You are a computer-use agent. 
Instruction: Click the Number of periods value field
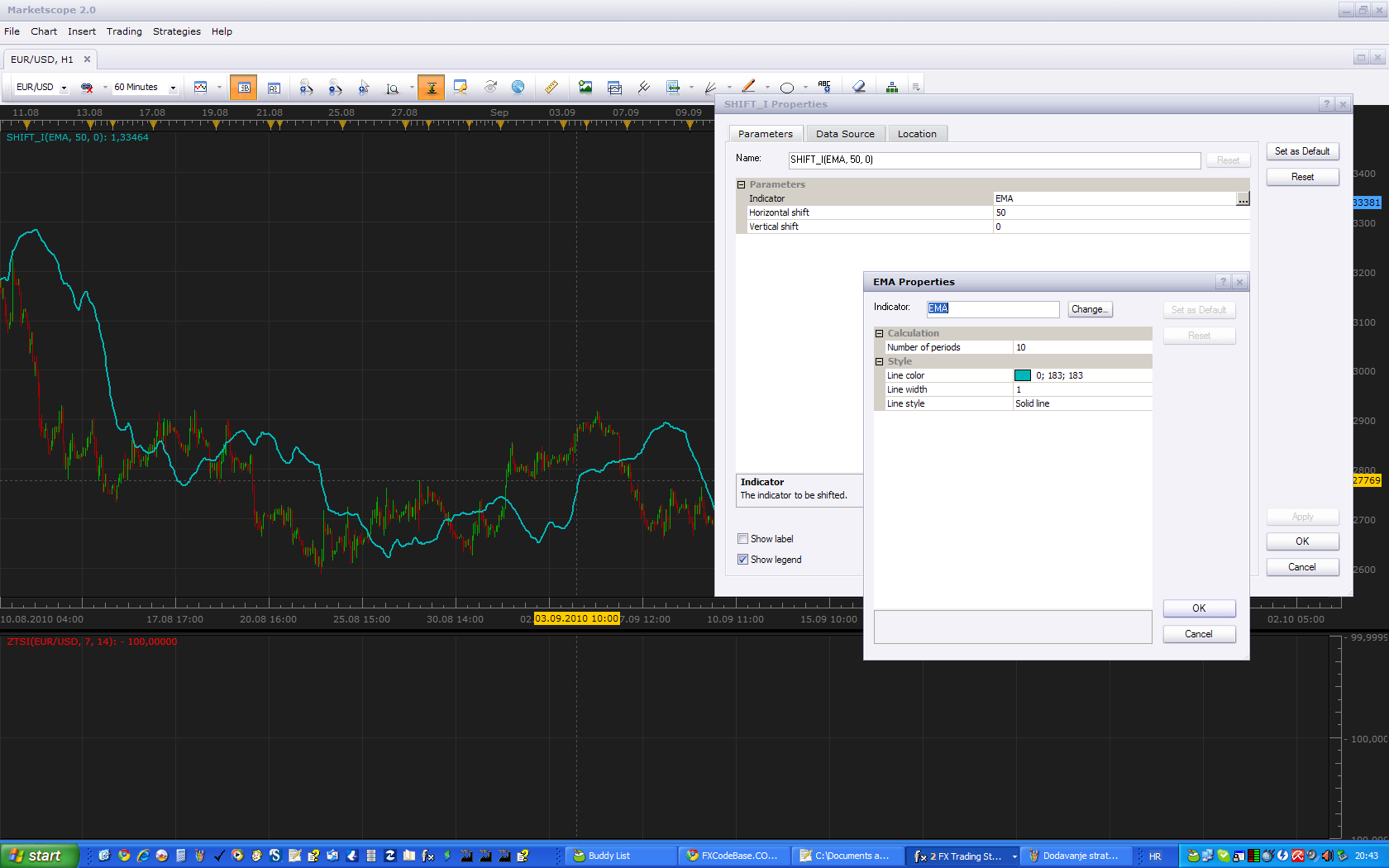tap(1082, 347)
